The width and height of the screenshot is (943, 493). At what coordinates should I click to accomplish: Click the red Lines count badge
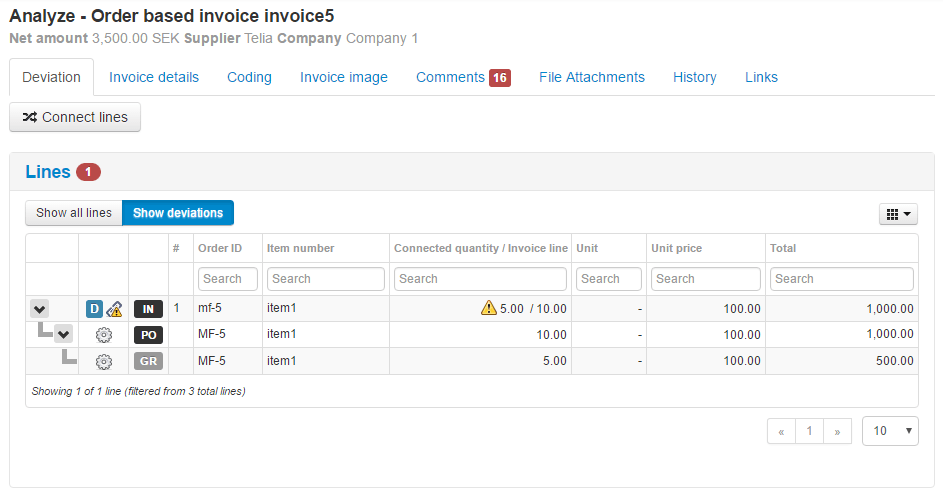point(88,172)
